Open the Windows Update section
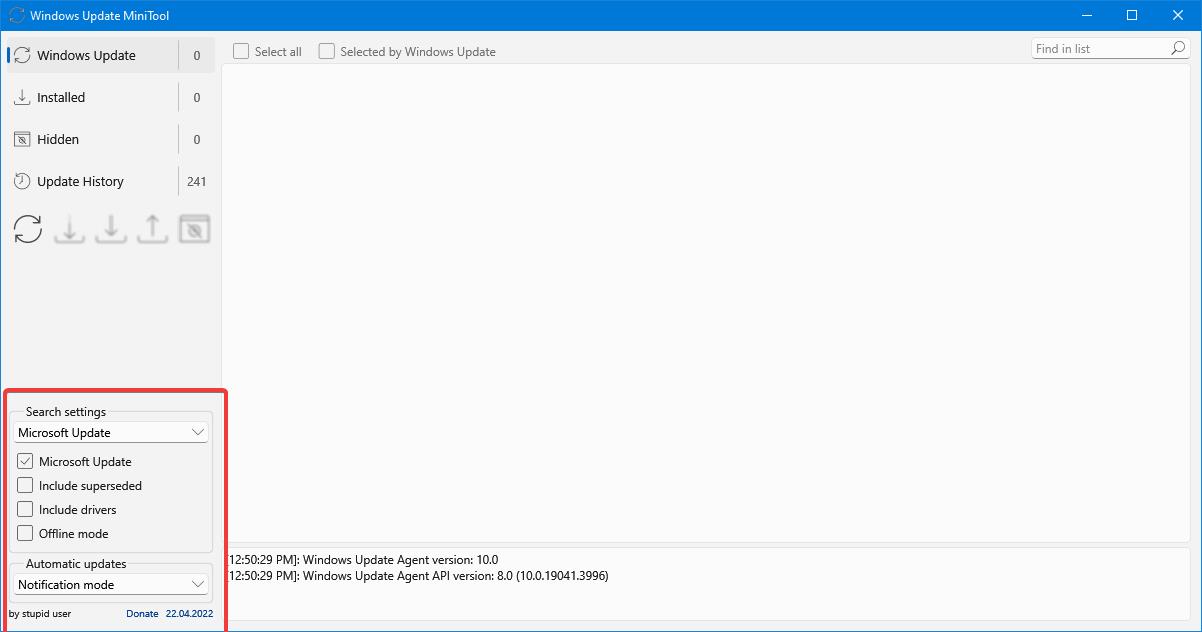The width and height of the screenshot is (1202, 632). tap(111, 55)
